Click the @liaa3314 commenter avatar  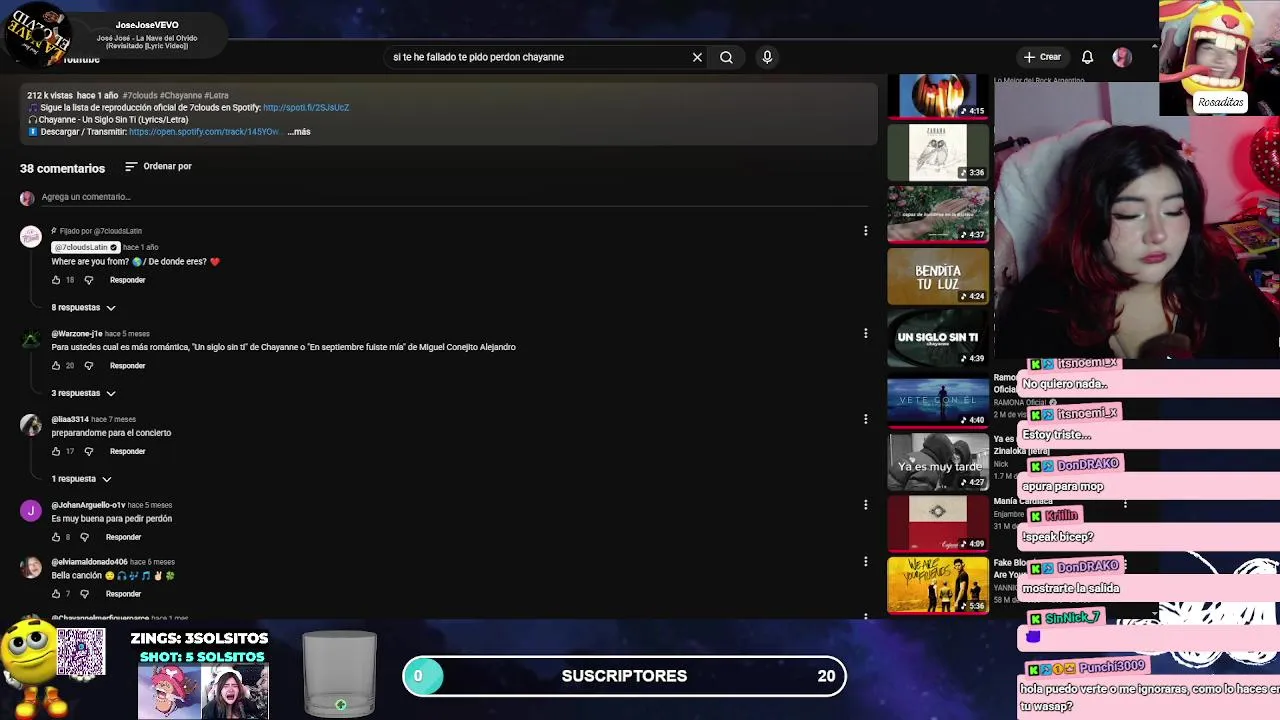coord(31,425)
